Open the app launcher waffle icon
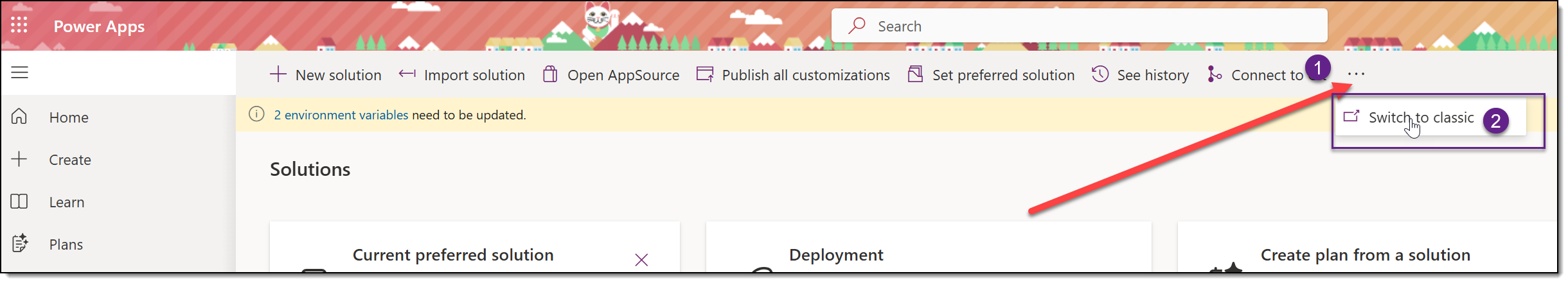The image size is (1568, 283). pos(19,25)
